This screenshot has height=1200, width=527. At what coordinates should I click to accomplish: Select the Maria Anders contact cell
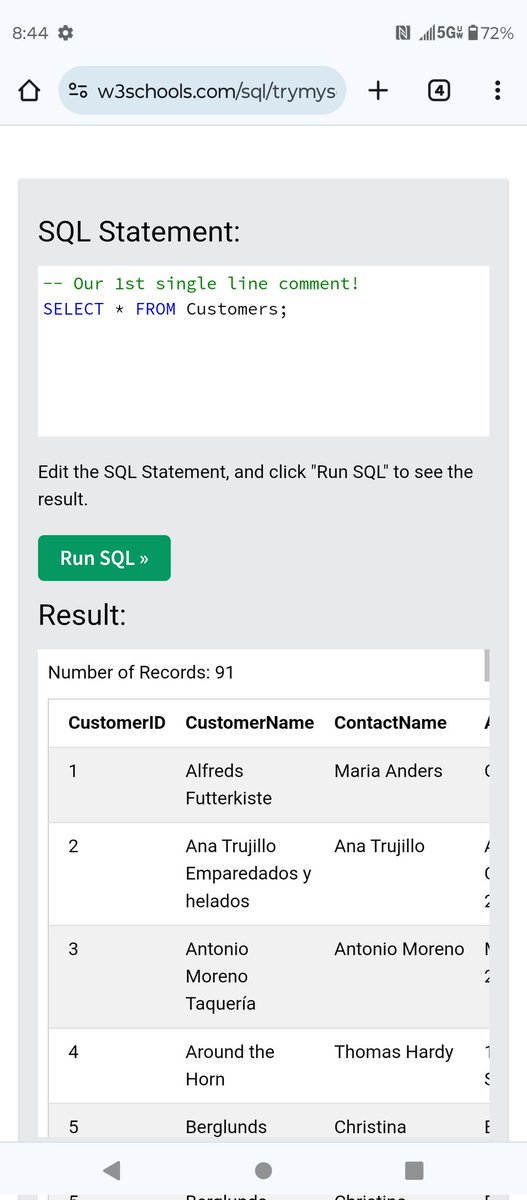[388, 771]
